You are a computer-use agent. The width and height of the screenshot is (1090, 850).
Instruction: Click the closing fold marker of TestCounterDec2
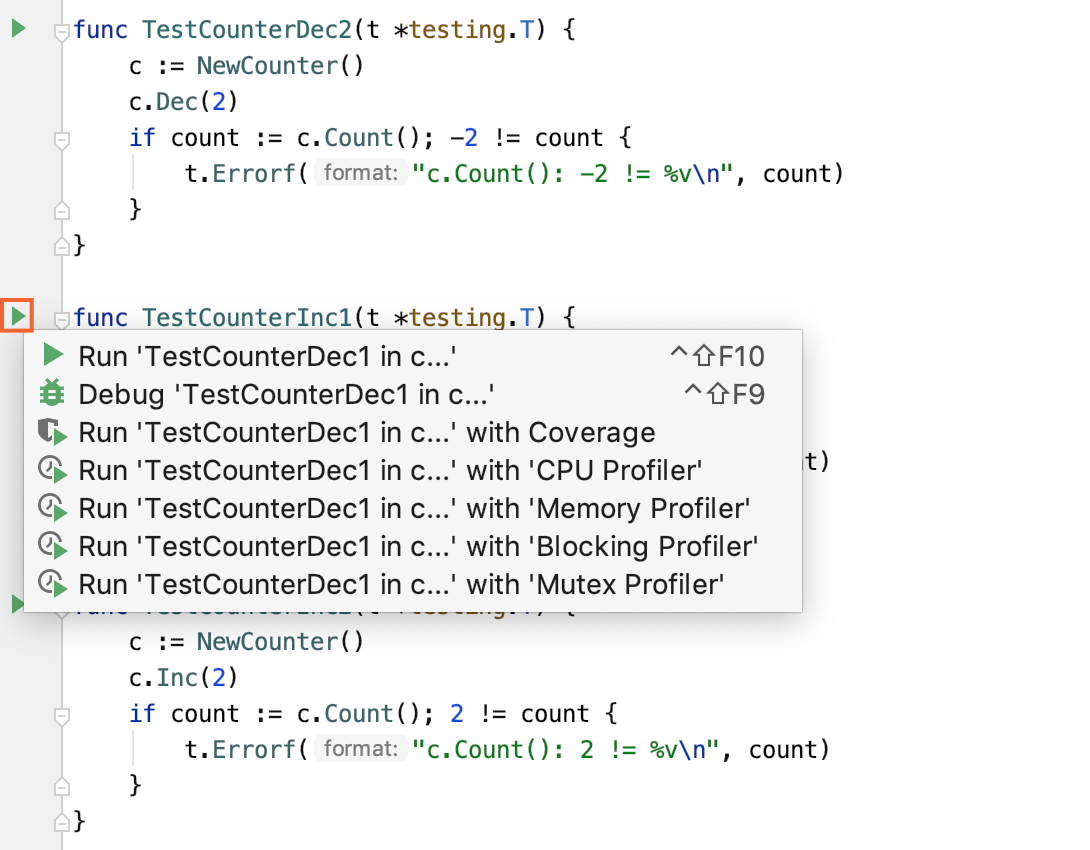(62, 247)
